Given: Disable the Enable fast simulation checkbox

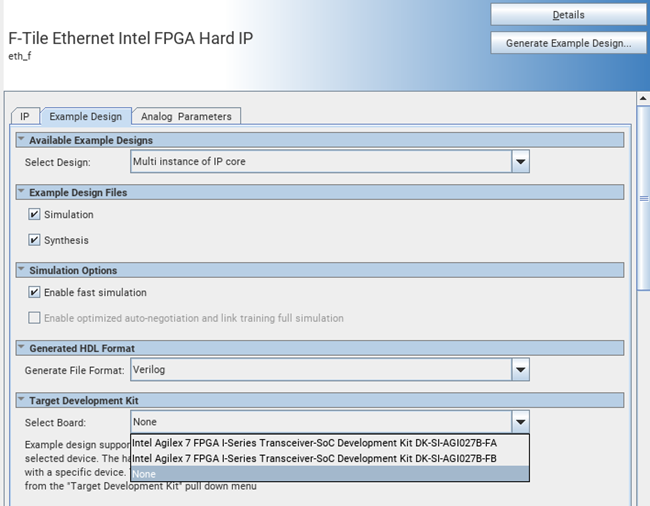Looking at the screenshot, I should coord(35,293).
